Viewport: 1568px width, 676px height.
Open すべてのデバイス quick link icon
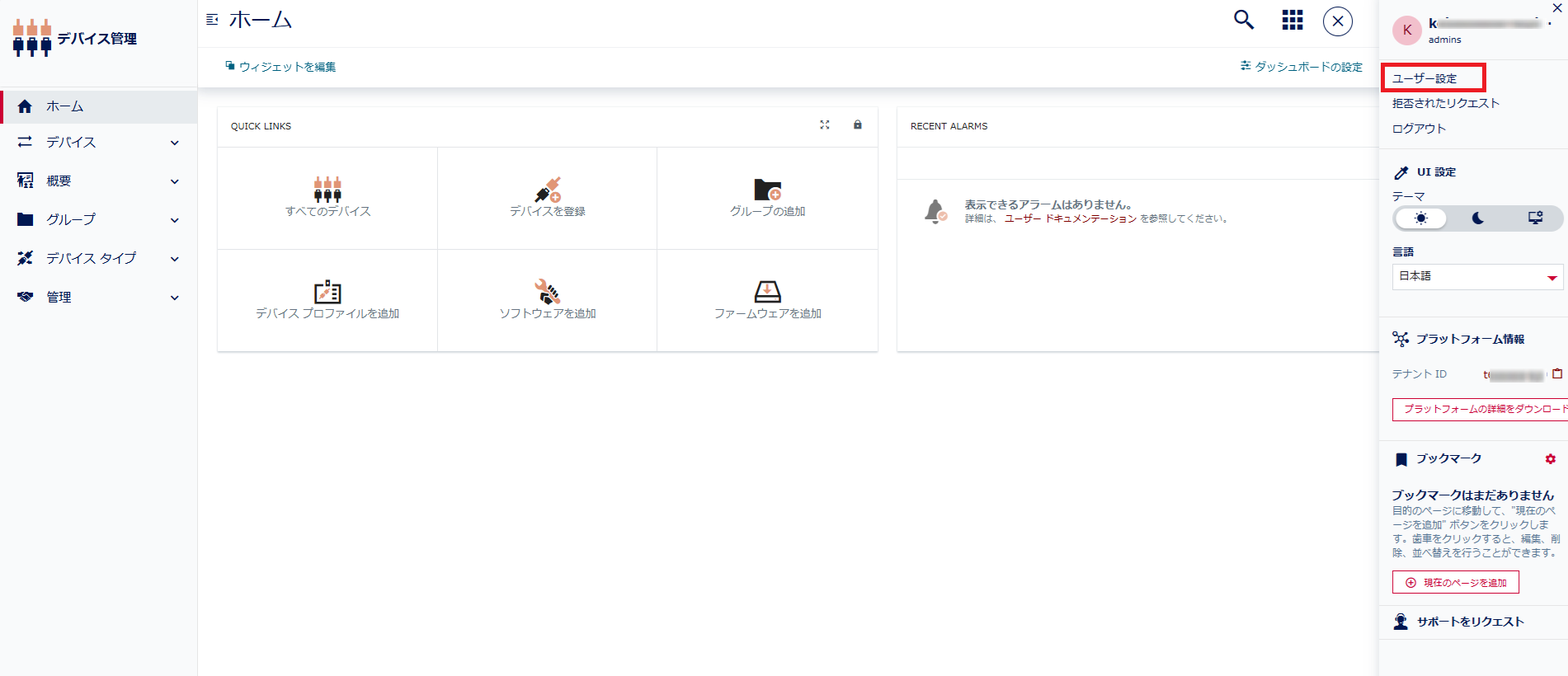[x=327, y=190]
